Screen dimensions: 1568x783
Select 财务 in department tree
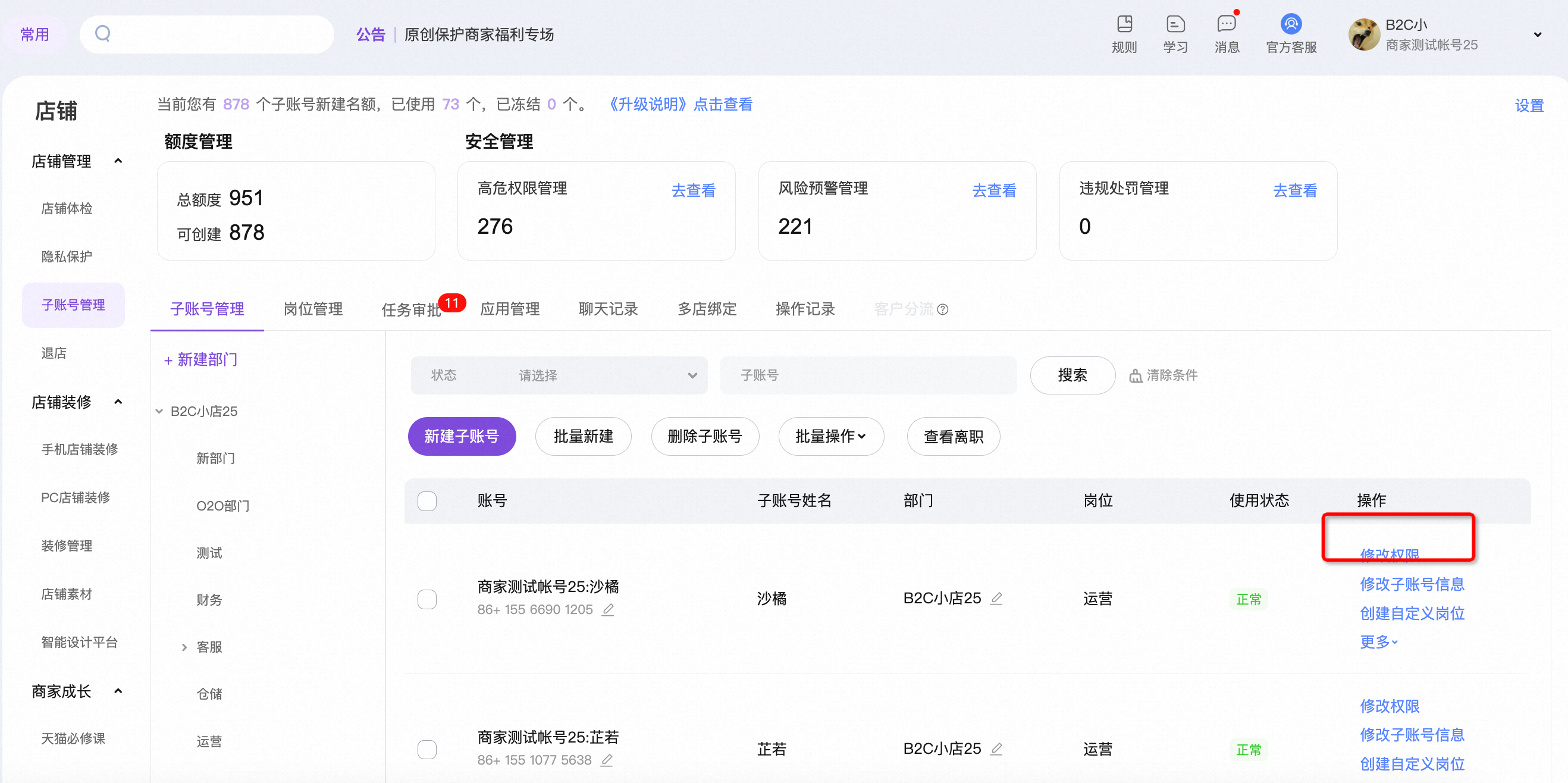[209, 600]
